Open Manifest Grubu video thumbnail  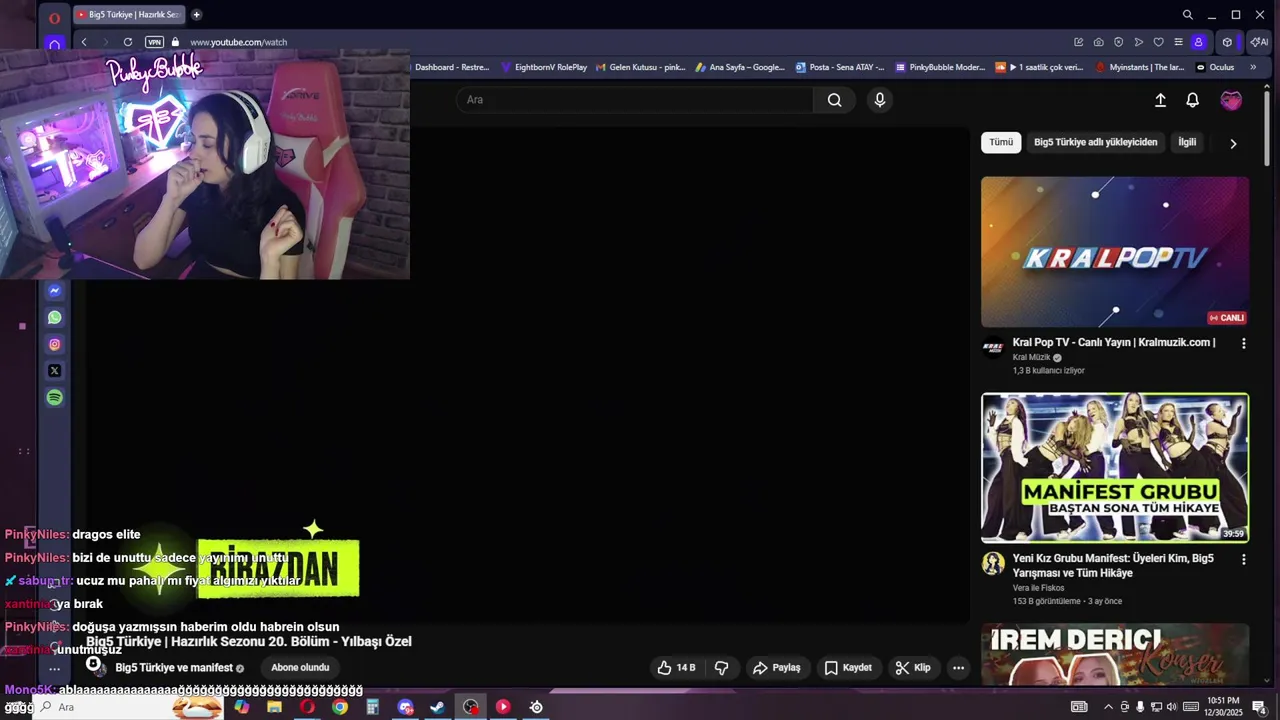[1115, 468]
